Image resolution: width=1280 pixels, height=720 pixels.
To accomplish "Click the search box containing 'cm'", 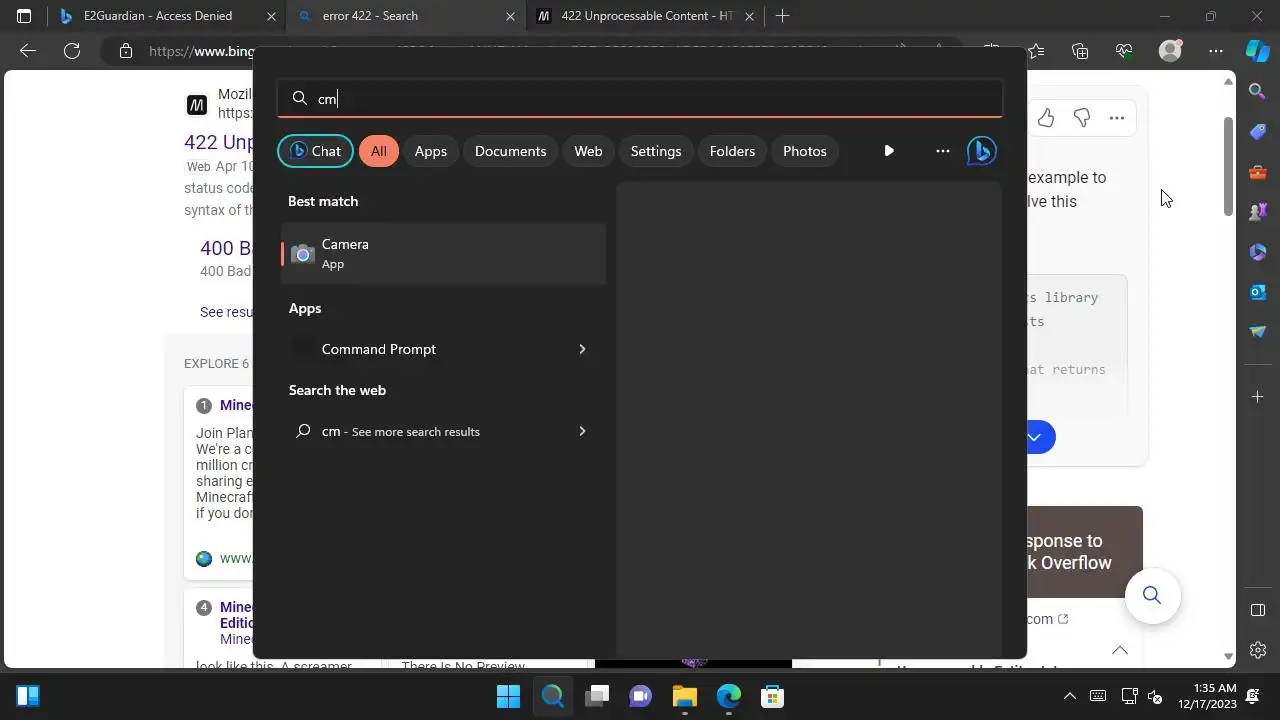I will (x=640, y=98).
